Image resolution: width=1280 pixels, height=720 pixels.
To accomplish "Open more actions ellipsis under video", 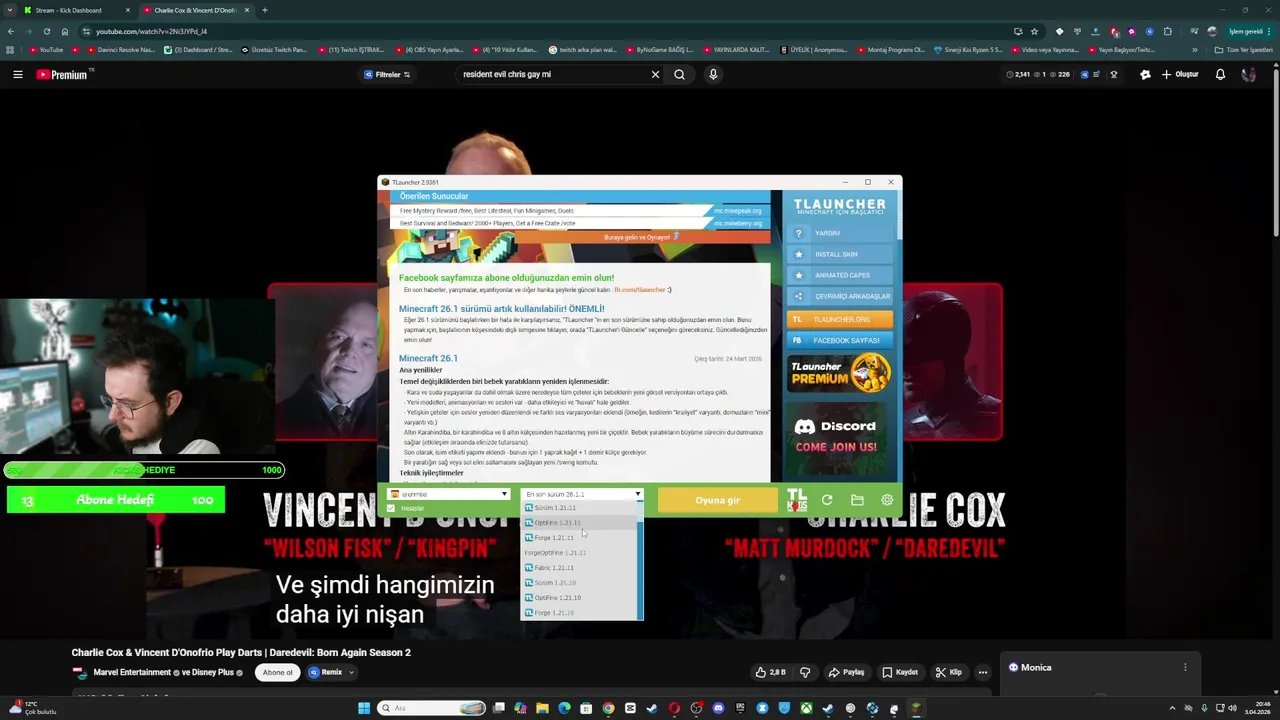I will click(x=983, y=672).
